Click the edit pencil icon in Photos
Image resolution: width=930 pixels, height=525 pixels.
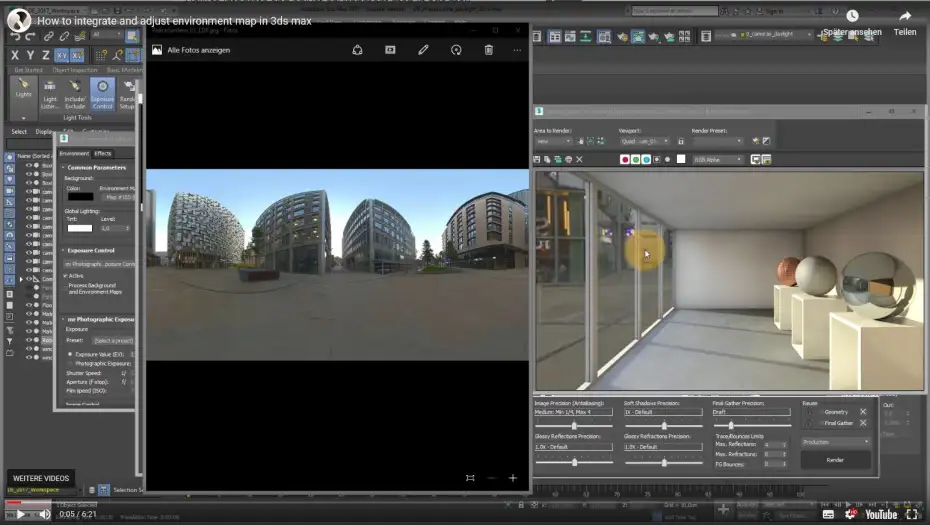pos(423,50)
